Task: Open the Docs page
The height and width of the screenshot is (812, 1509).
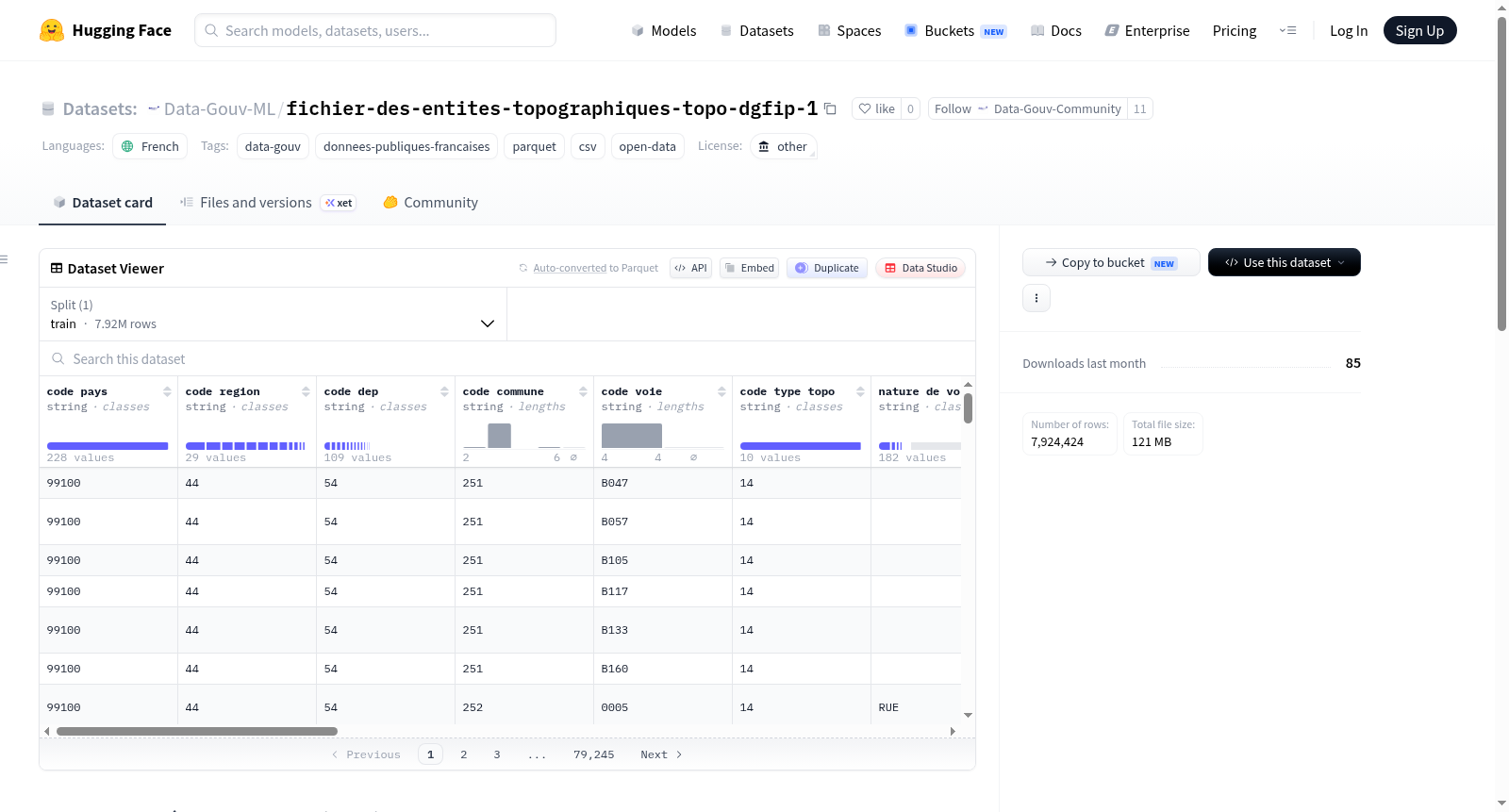Action: [x=1056, y=31]
